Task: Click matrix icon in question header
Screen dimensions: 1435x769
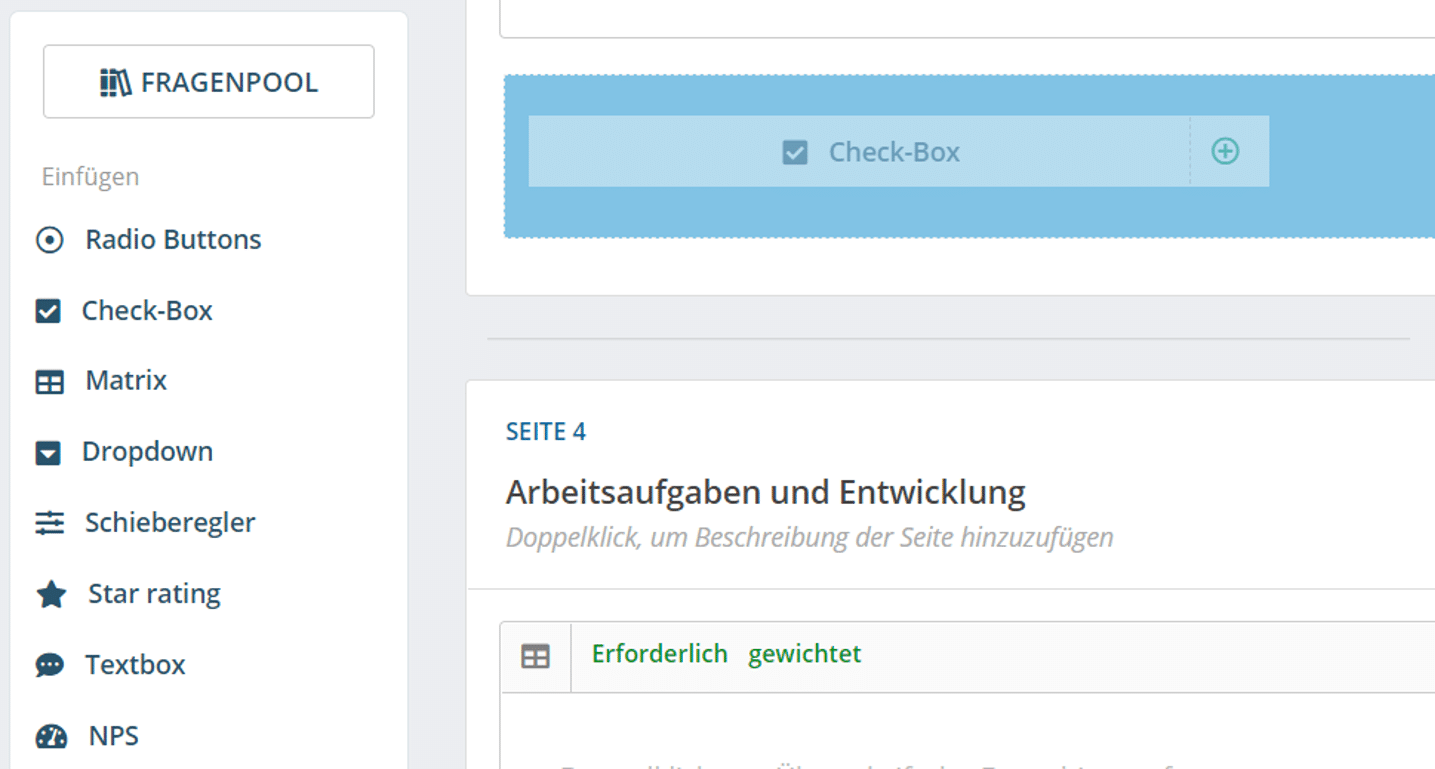Action: coord(536,657)
